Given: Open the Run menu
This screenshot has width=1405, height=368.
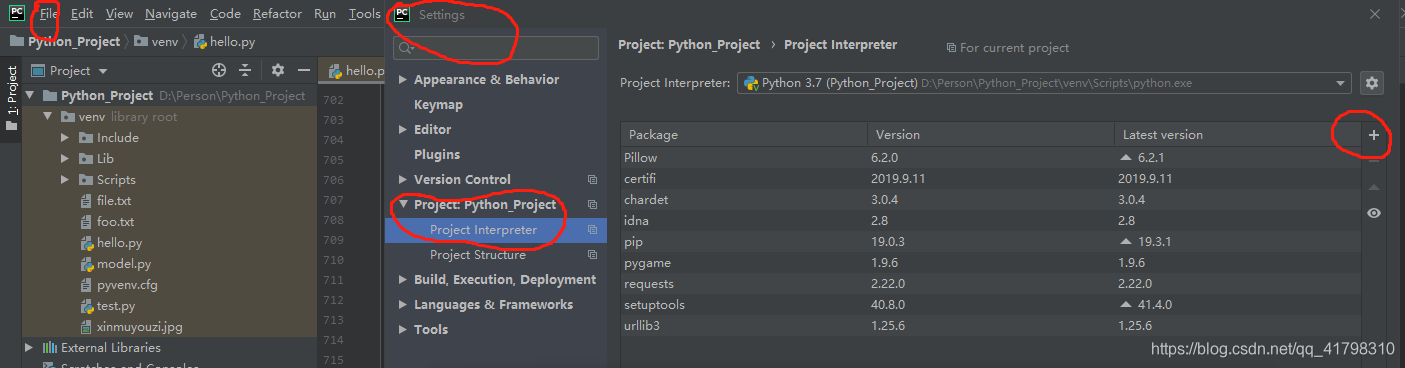Looking at the screenshot, I should pos(325,14).
